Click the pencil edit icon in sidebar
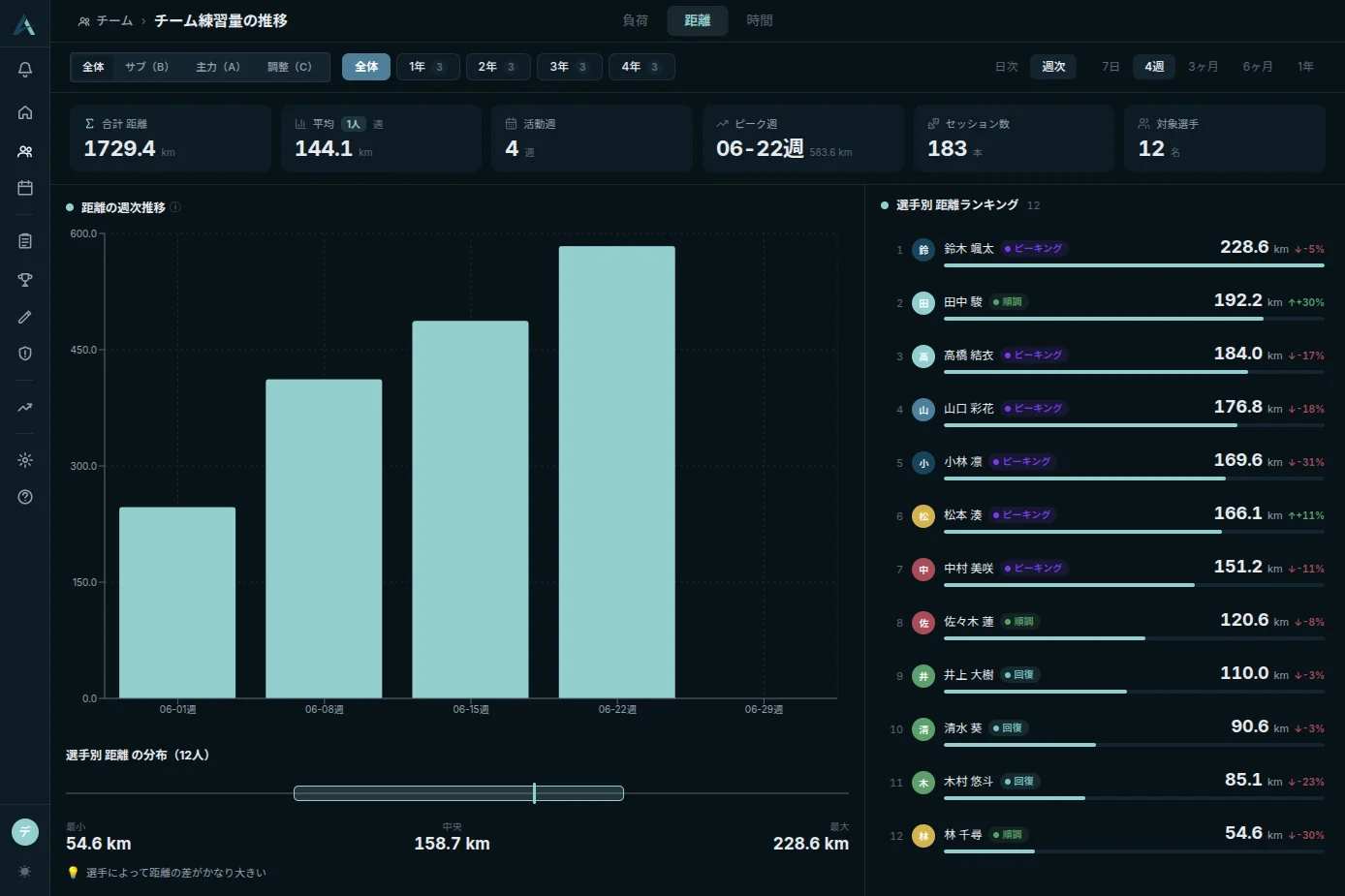The width and height of the screenshot is (1345, 896). (x=25, y=317)
